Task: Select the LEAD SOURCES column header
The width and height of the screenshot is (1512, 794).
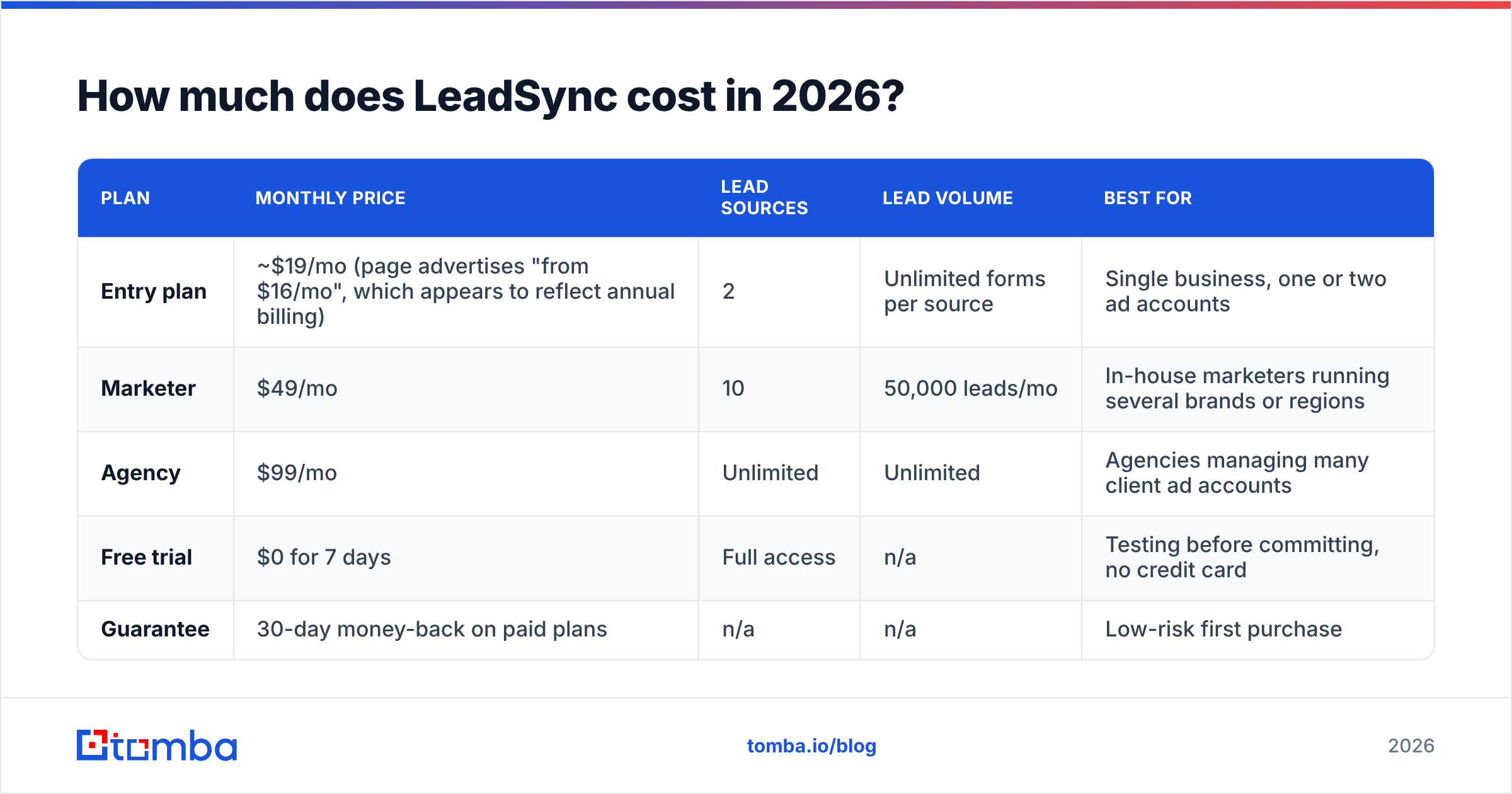Action: click(x=764, y=197)
